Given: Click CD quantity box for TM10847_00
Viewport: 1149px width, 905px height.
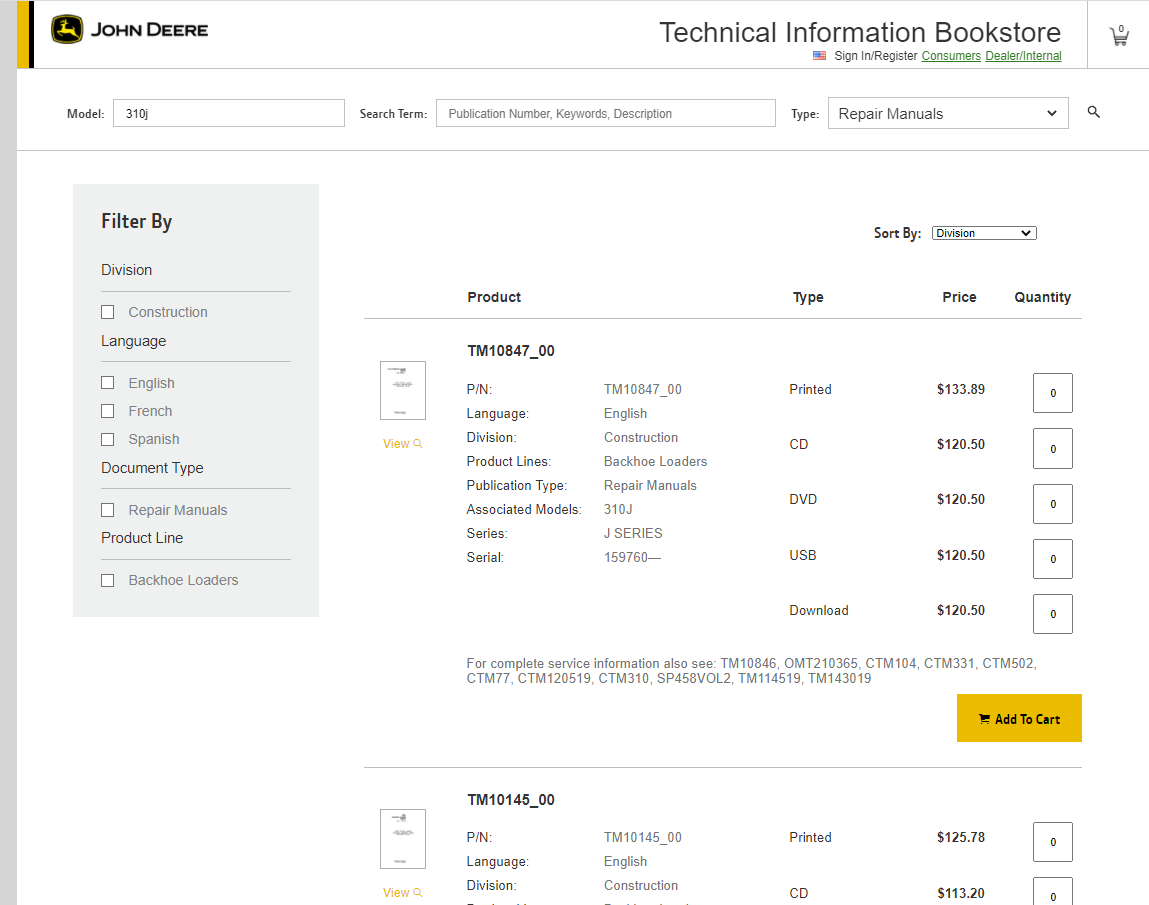Looking at the screenshot, I should (x=1053, y=448).
